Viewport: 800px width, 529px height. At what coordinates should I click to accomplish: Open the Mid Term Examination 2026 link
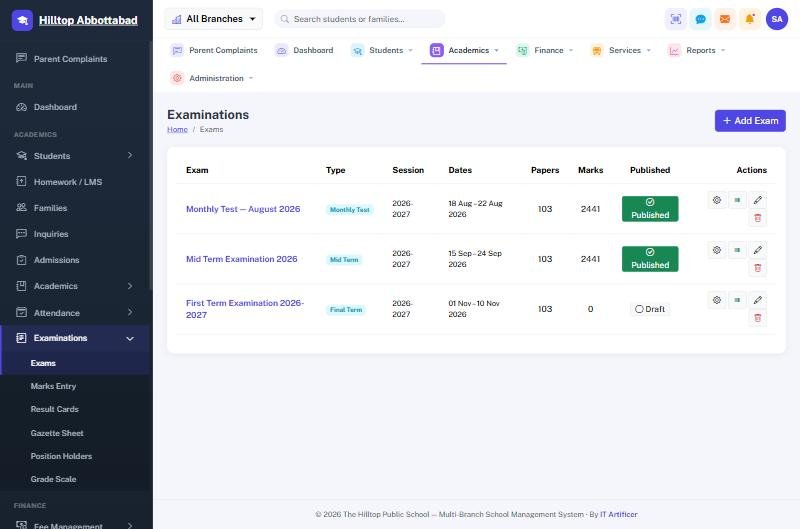(x=241, y=259)
